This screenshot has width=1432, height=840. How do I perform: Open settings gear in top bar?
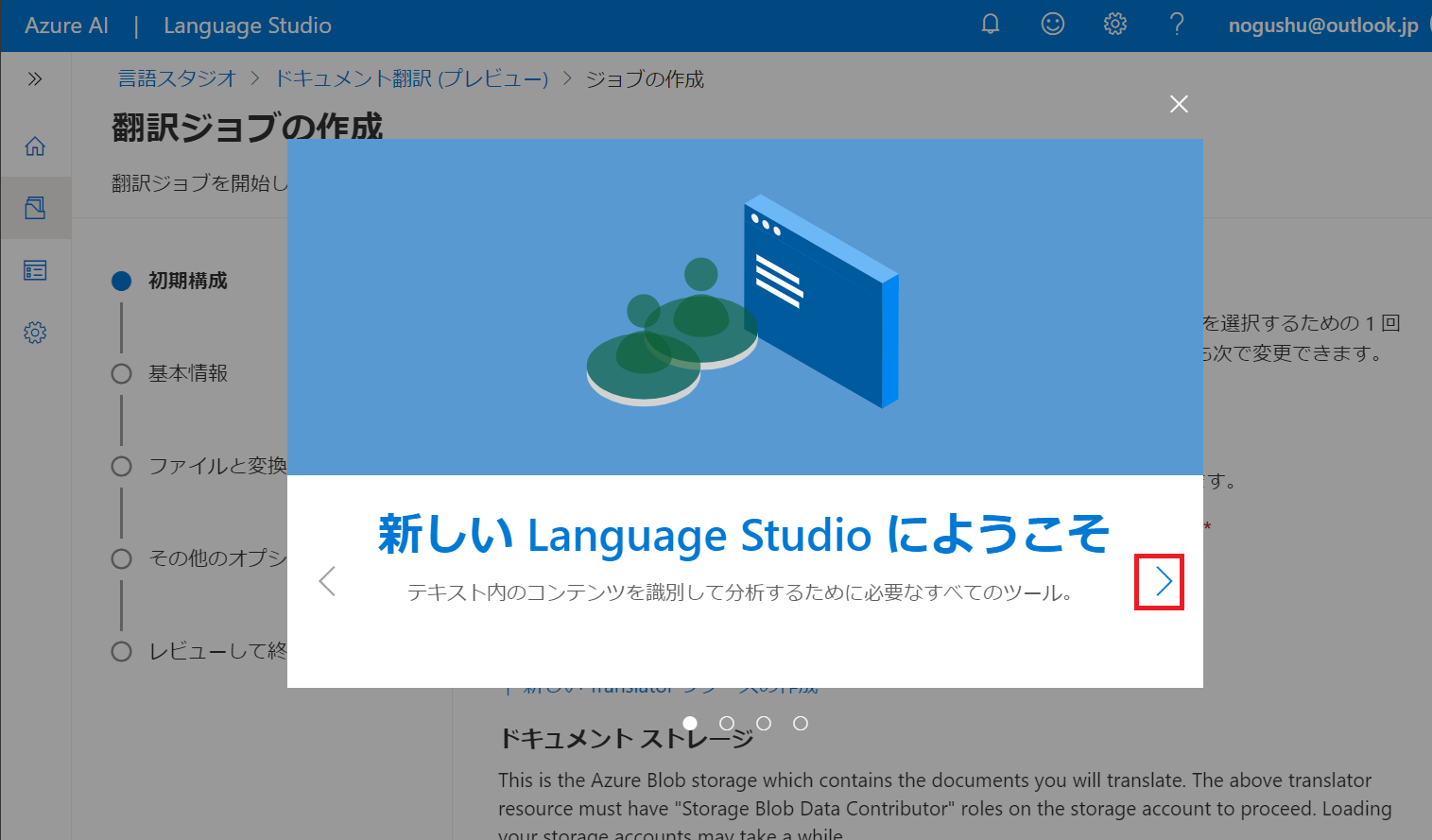[x=1115, y=25]
